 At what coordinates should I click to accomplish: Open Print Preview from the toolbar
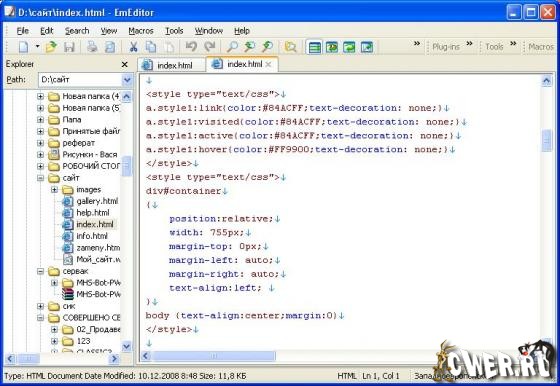click(110, 47)
